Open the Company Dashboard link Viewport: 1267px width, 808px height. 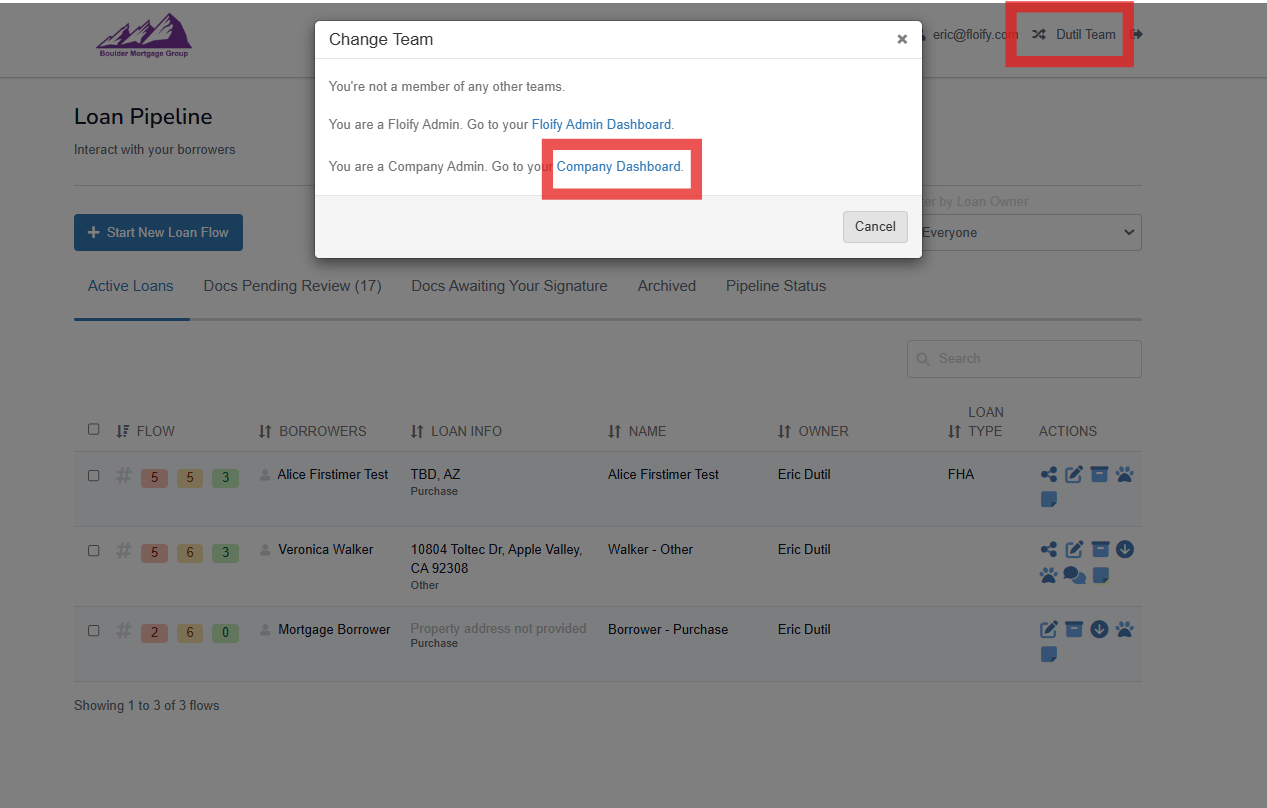tap(618, 167)
